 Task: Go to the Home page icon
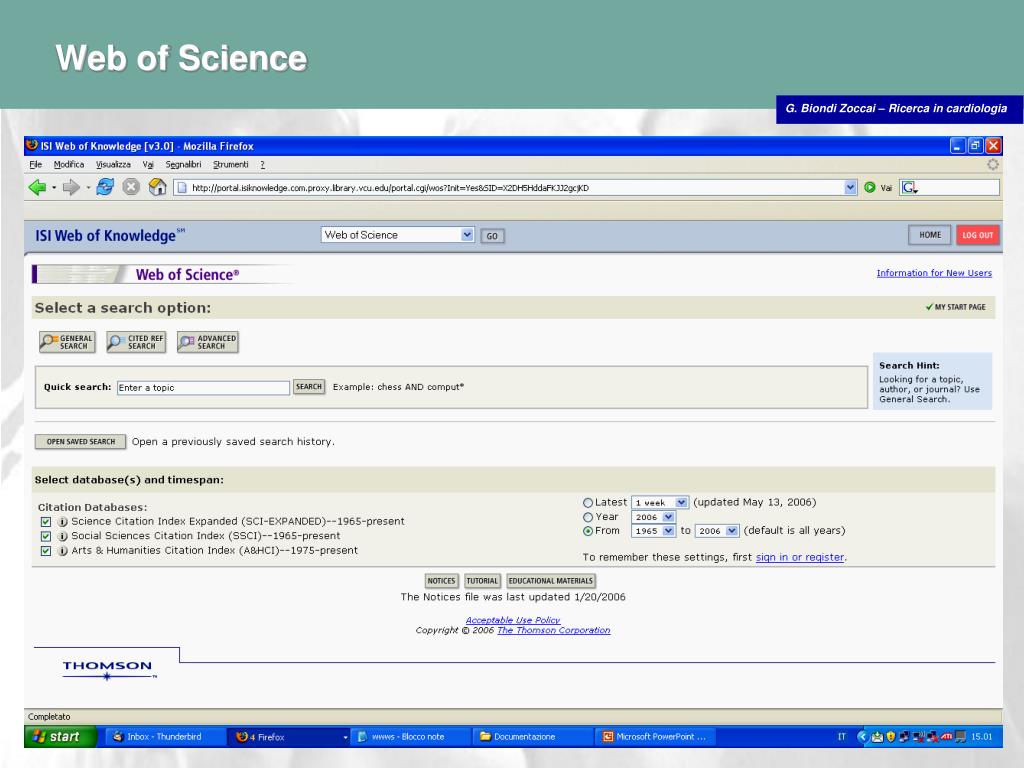(157, 187)
